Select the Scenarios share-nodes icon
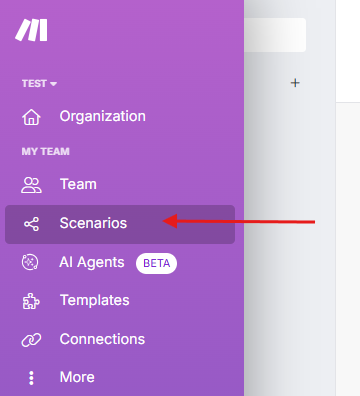360x396 pixels. [31, 224]
